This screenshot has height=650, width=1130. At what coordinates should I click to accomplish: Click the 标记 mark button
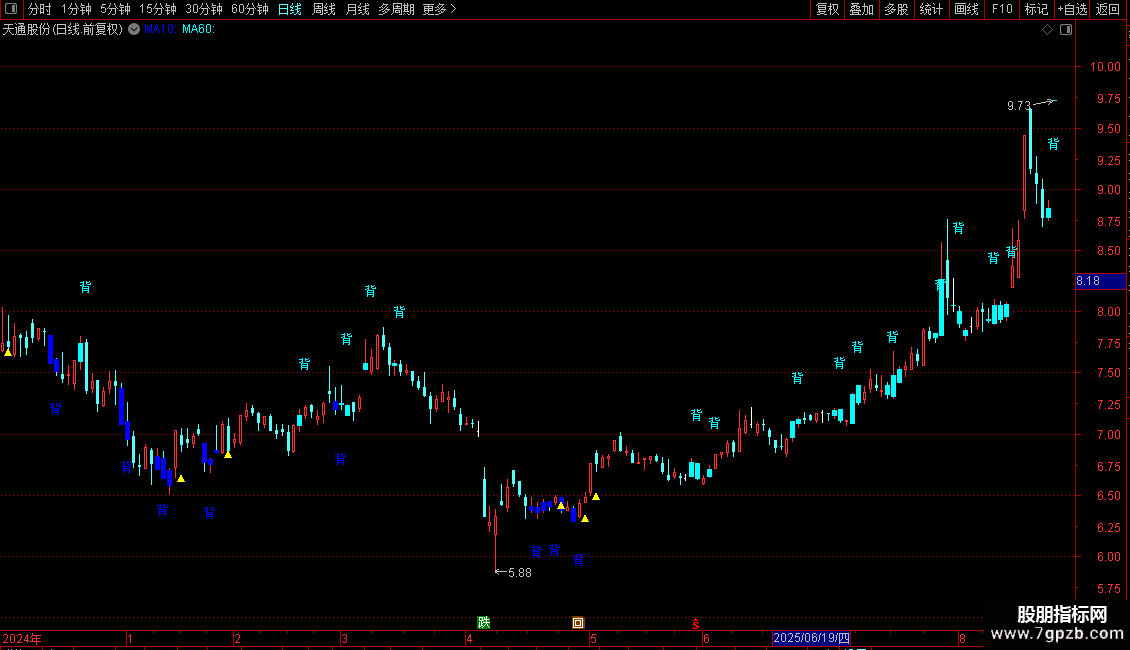(1036, 9)
